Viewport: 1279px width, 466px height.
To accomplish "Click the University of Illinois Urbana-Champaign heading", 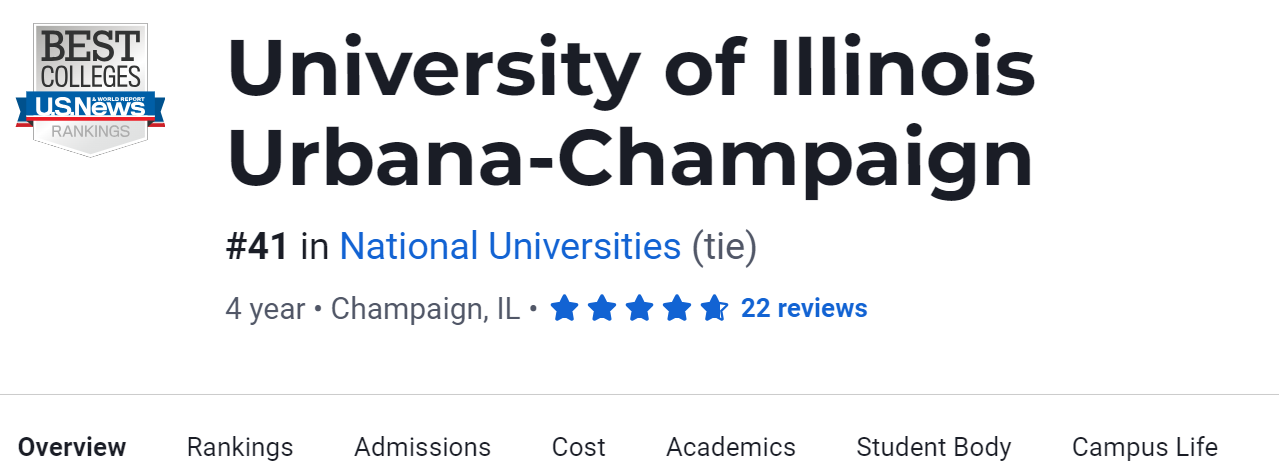I will (630, 112).
